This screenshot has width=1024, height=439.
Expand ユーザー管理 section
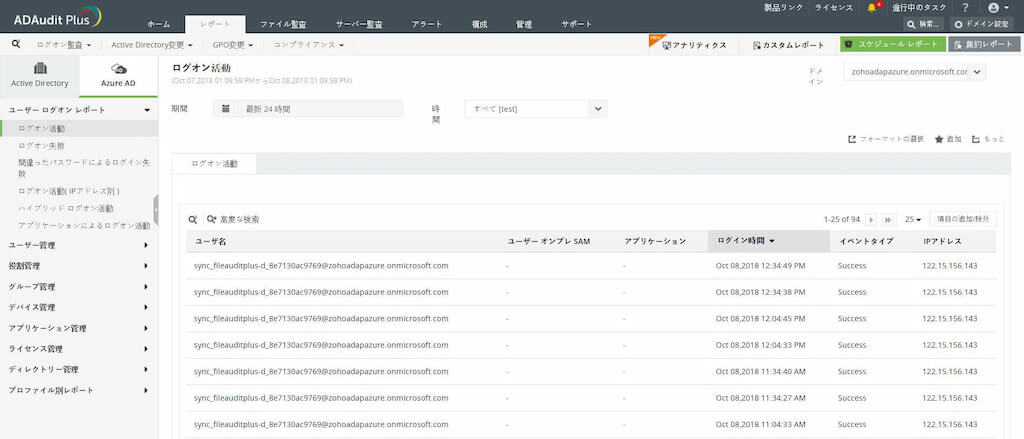79,245
